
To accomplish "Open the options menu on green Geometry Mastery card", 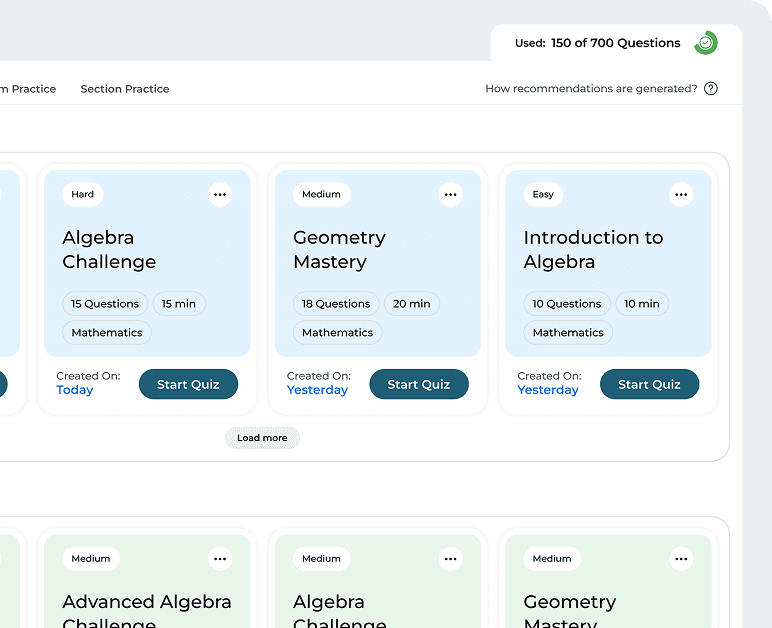I will 681,559.
